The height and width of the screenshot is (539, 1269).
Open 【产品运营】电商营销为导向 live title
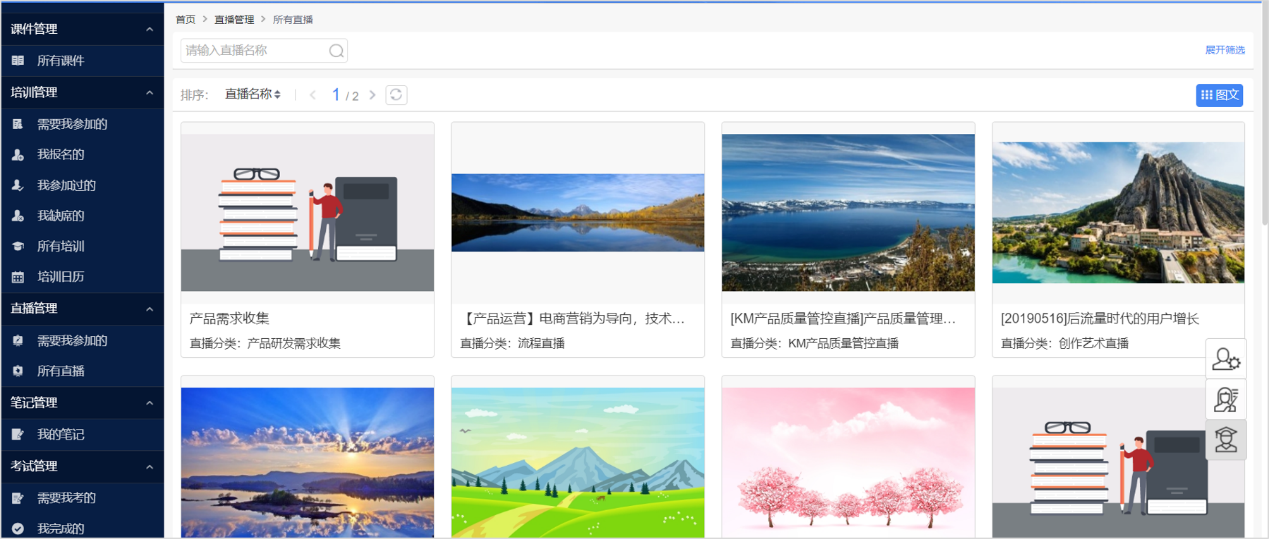(574, 319)
